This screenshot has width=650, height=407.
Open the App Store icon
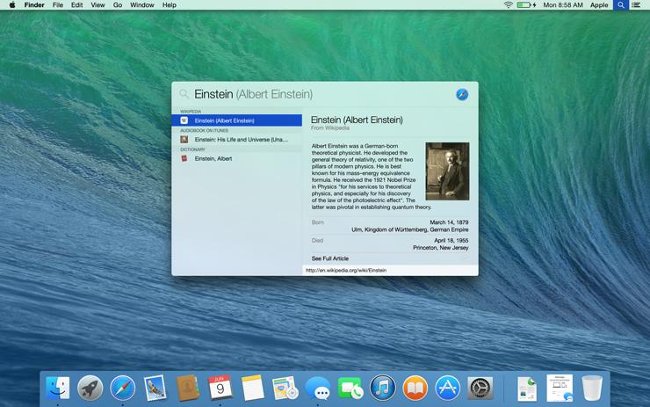click(448, 388)
